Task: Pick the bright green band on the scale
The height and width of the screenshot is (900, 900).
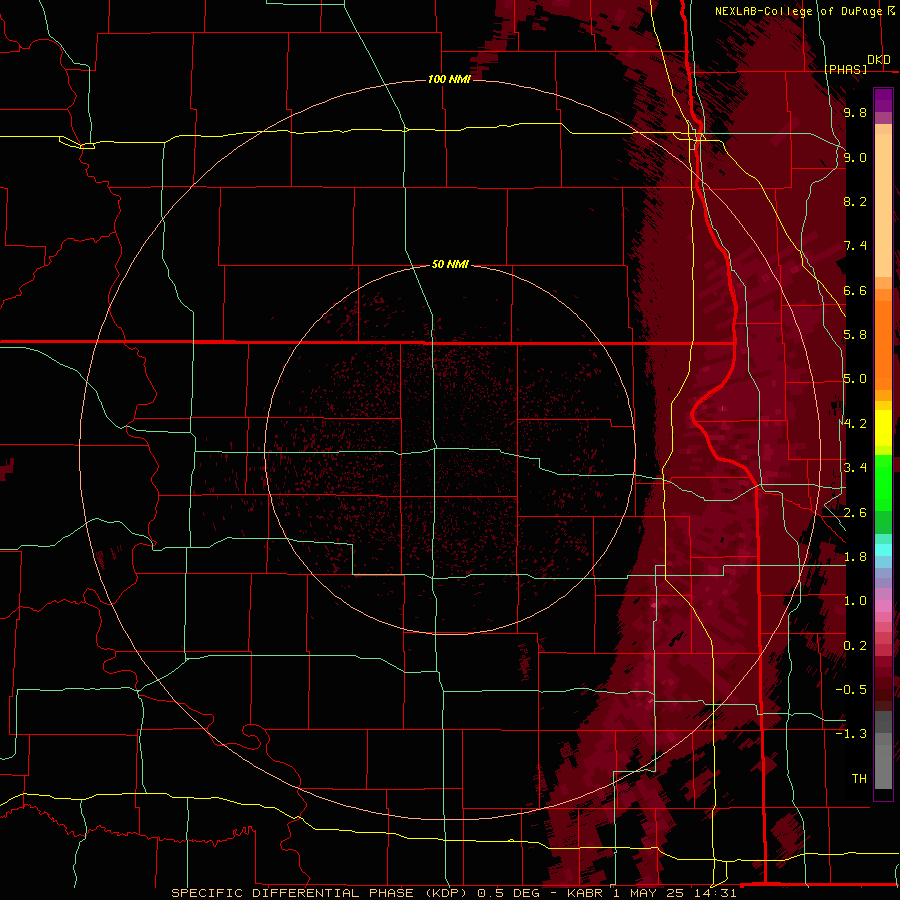Action: pyautogui.click(x=883, y=482)
